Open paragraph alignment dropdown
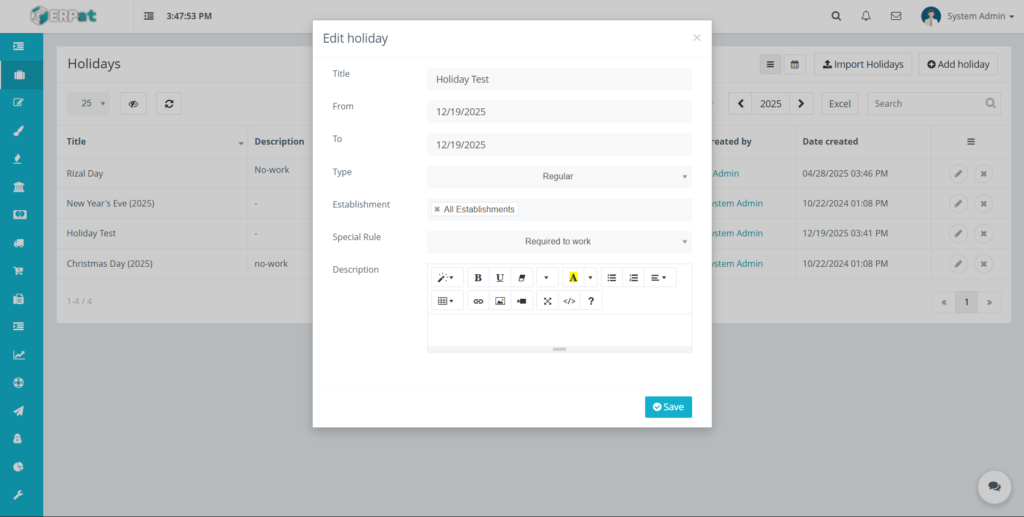1024x517 pixels. [660, 277]
